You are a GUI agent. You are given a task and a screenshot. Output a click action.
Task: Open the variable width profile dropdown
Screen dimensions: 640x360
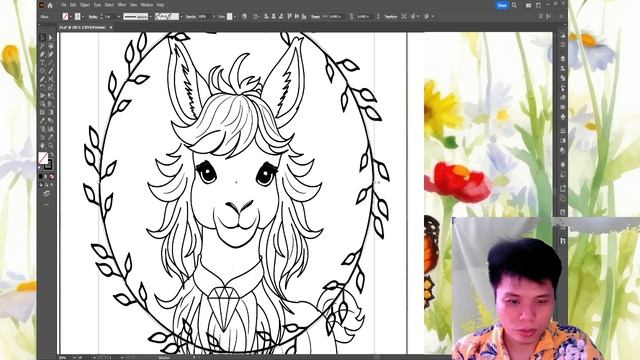coord(151,16)
